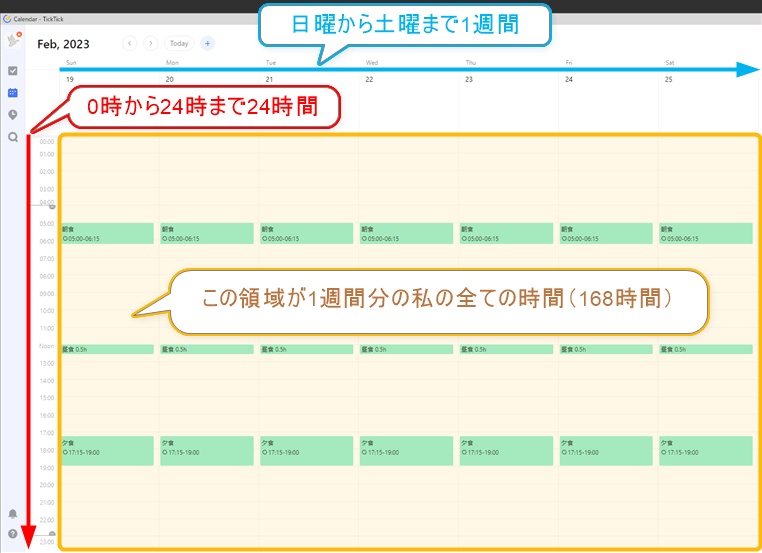The image size is (762, 553).
Task: Select the Calendar icon in sidebar
Action: click(13, 93)
